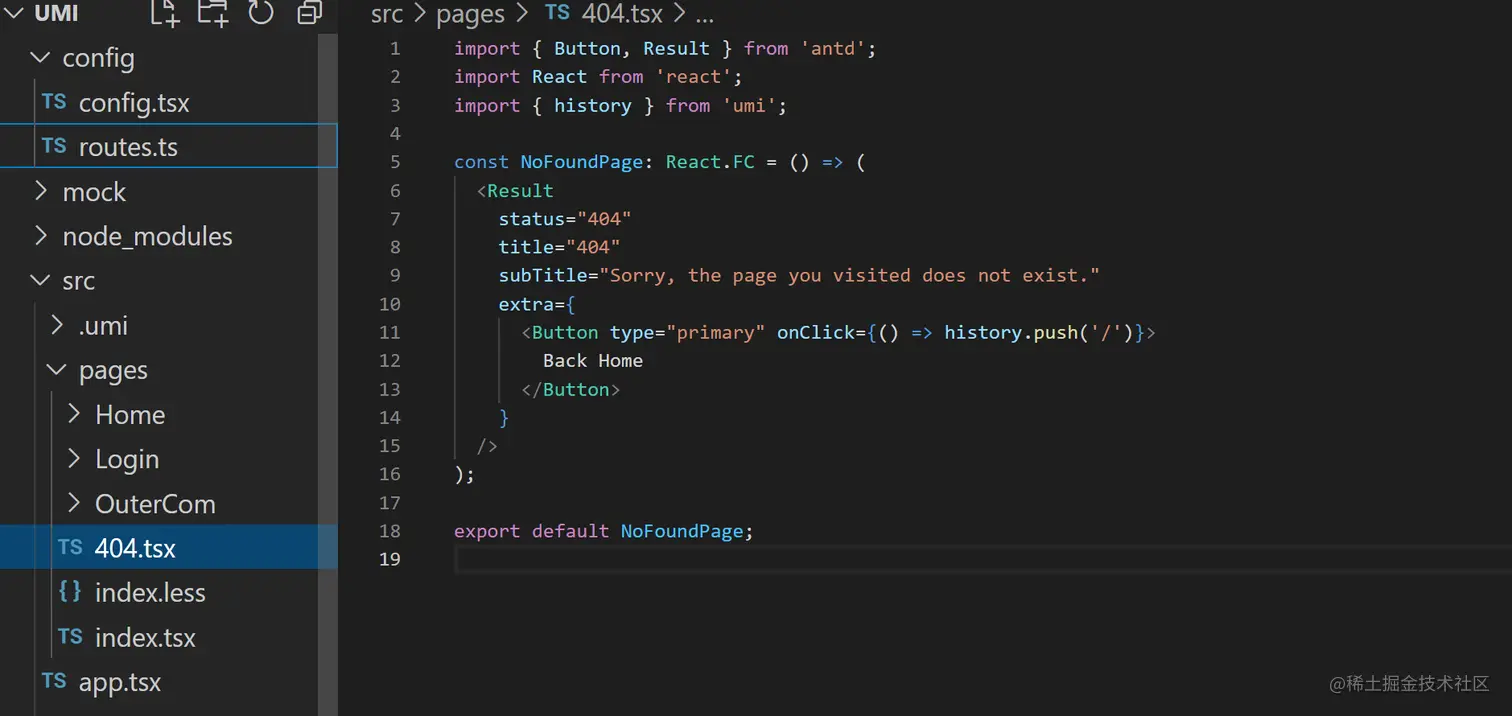This screenshot has width=1512, height=716.
Task: Click line number 11 in the gutter
Action: point(390,332)
